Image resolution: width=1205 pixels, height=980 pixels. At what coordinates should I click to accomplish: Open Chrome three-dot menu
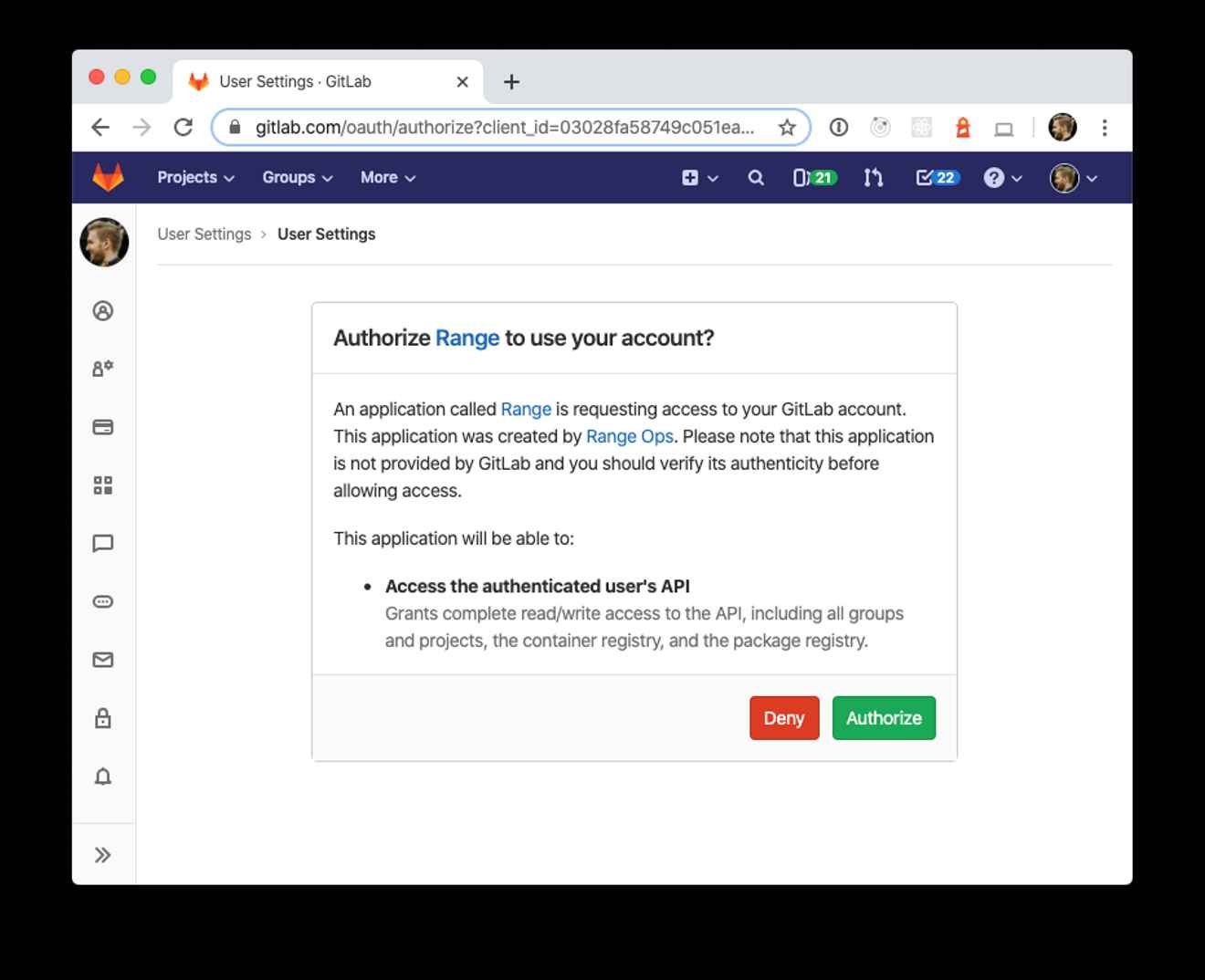click(x=1105, y=128)
